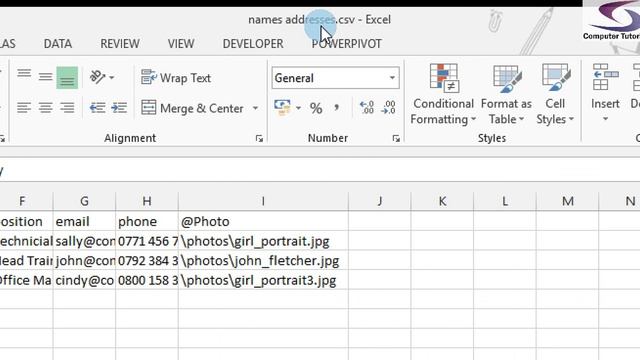This screenshot has height=360, width=640.
Task: Select column H header
Action: [147, 201]
